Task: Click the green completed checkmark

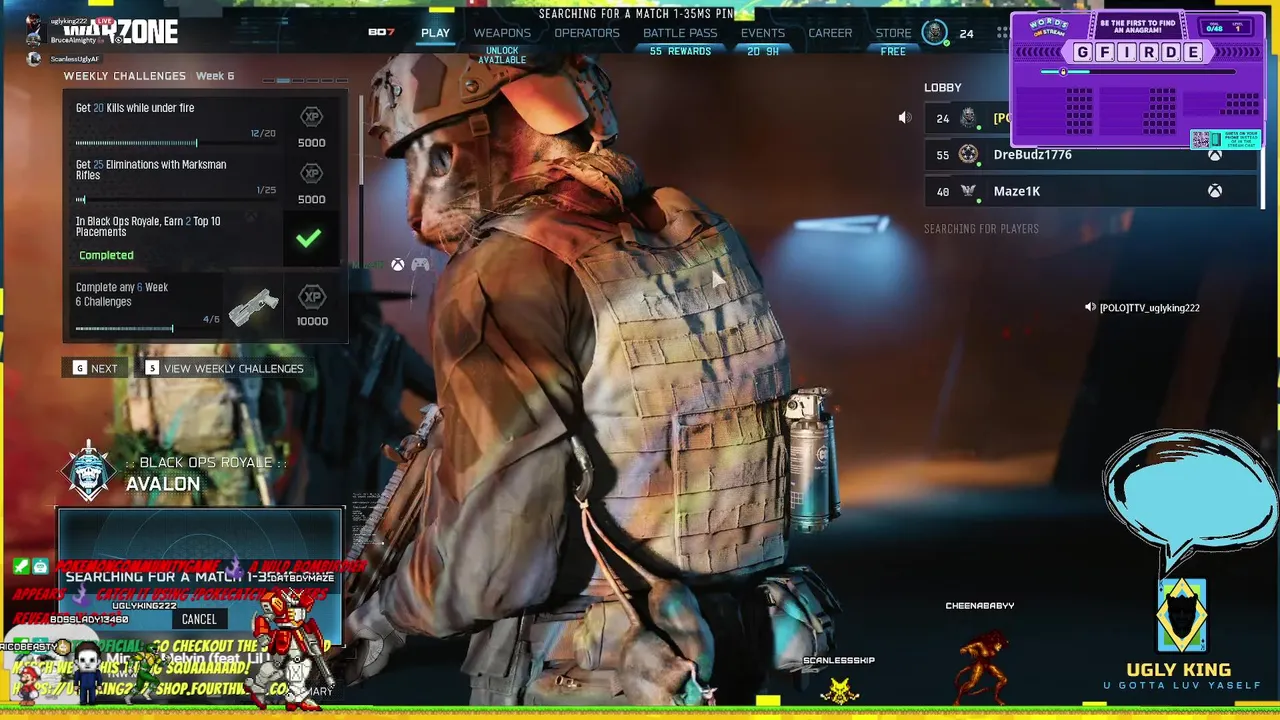Action: (309, 238)
